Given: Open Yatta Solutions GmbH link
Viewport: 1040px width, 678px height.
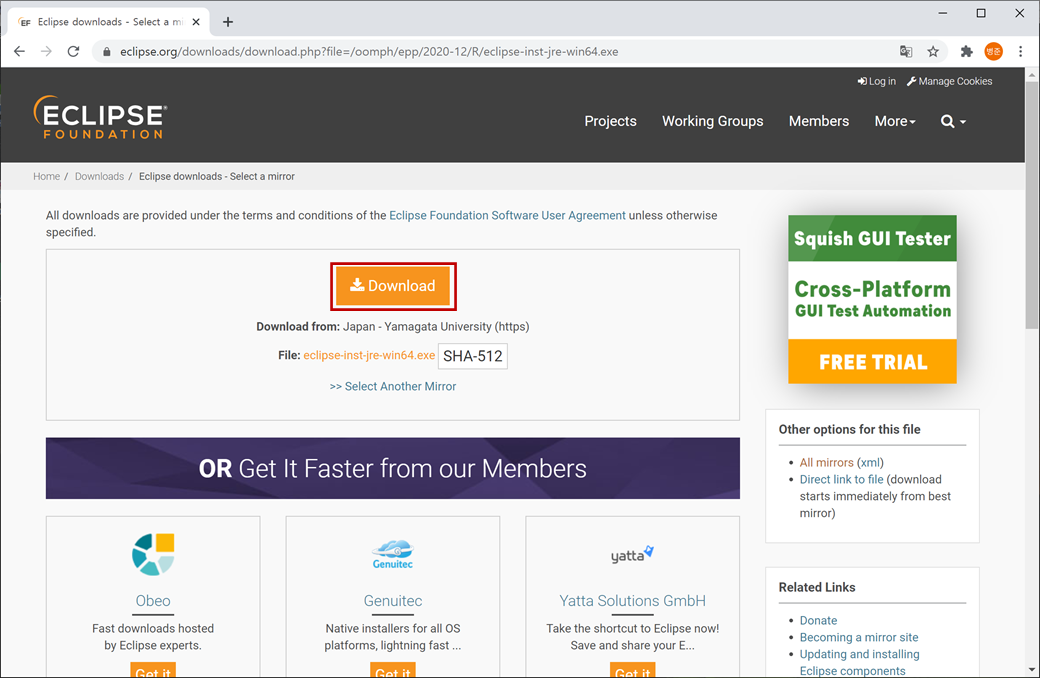Looking at the screenshot, I should pos(632,601).
